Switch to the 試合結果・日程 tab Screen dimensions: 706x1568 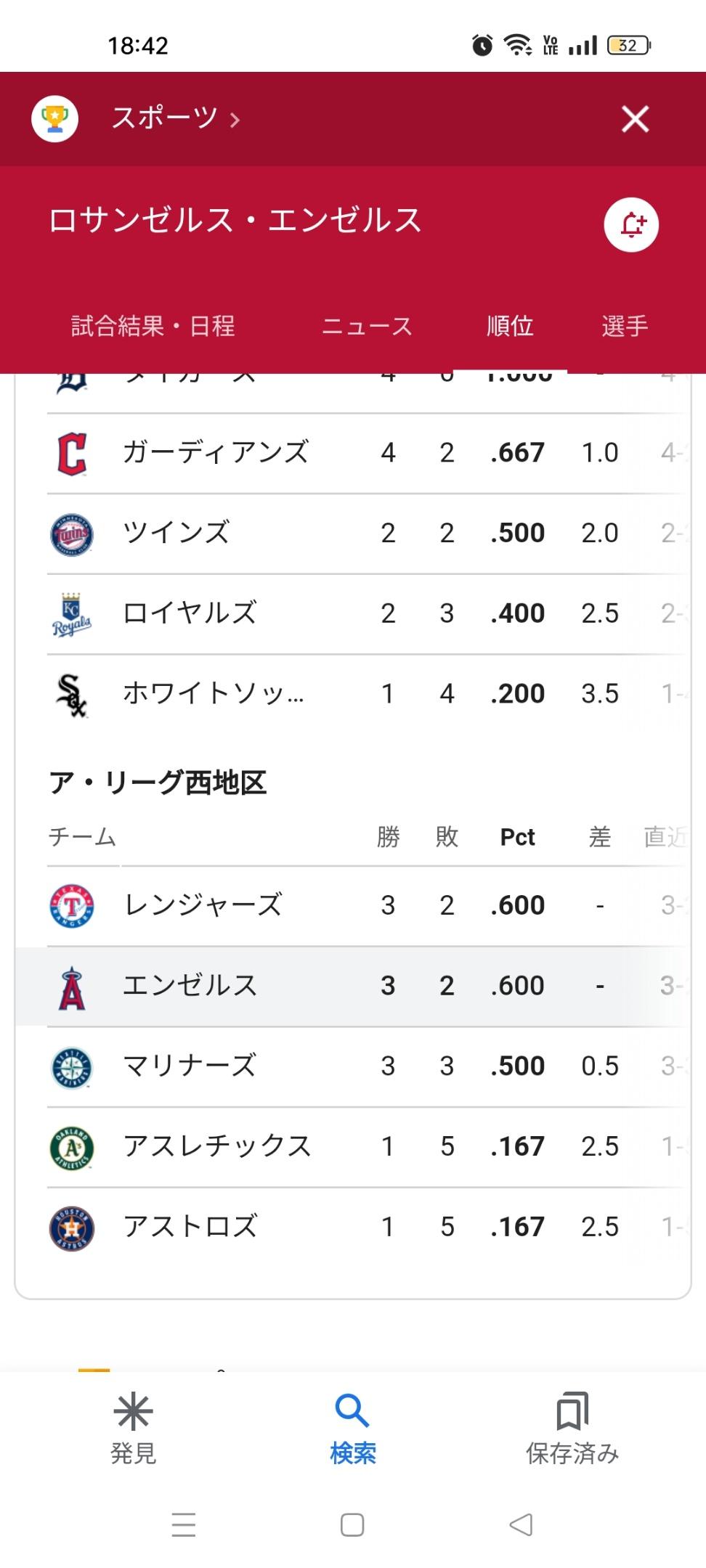click(153, 326)
